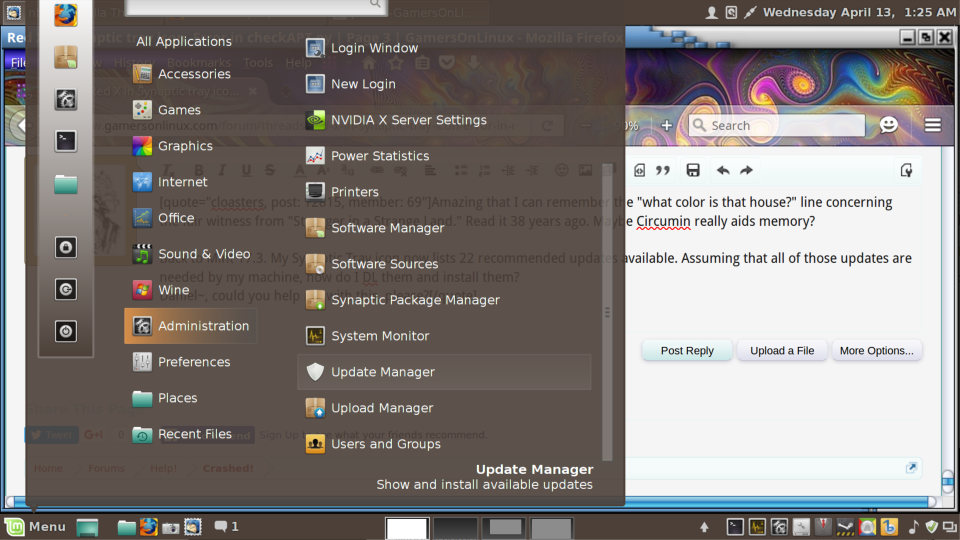Launch Software Manager from Administration list
The height and width of the screenshot is (540, 960).
coord(444,228)
